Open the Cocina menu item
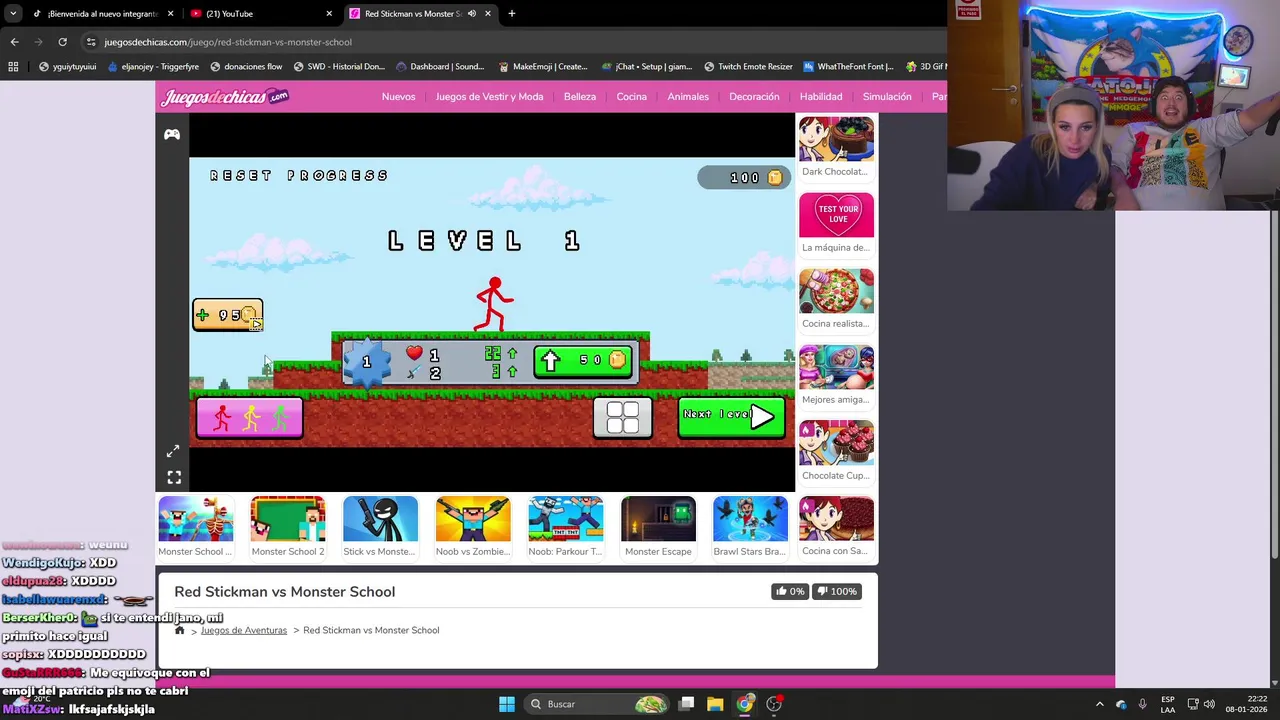Image resolution: width=1280 pixels, height=720 pixels. [632, 97]
